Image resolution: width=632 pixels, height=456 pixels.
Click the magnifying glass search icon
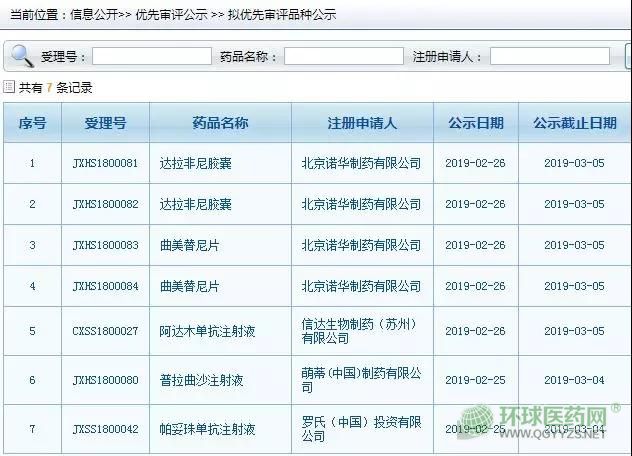tap(20, 56)
